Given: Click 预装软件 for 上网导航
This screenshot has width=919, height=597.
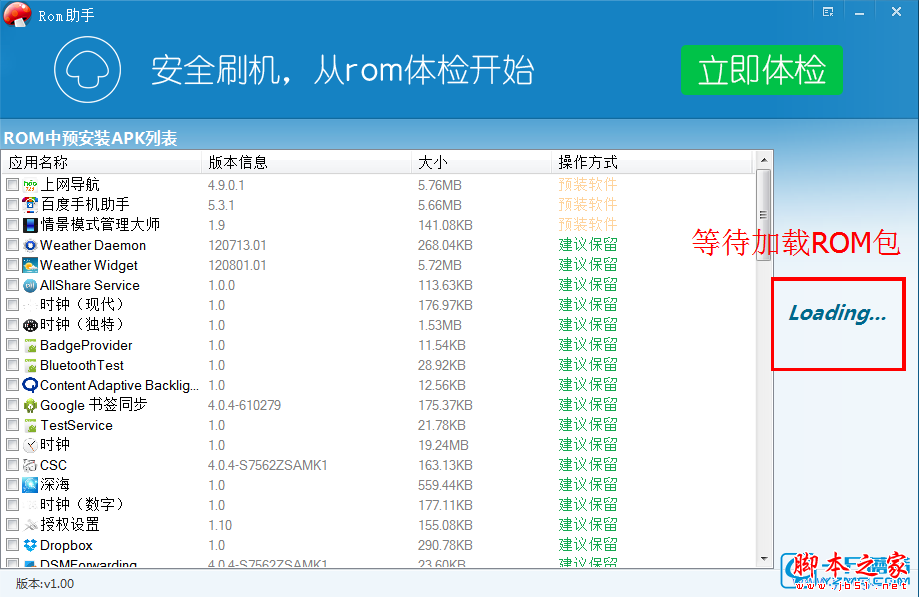Looking at the screenshot, I should click(x=588, y=185).
